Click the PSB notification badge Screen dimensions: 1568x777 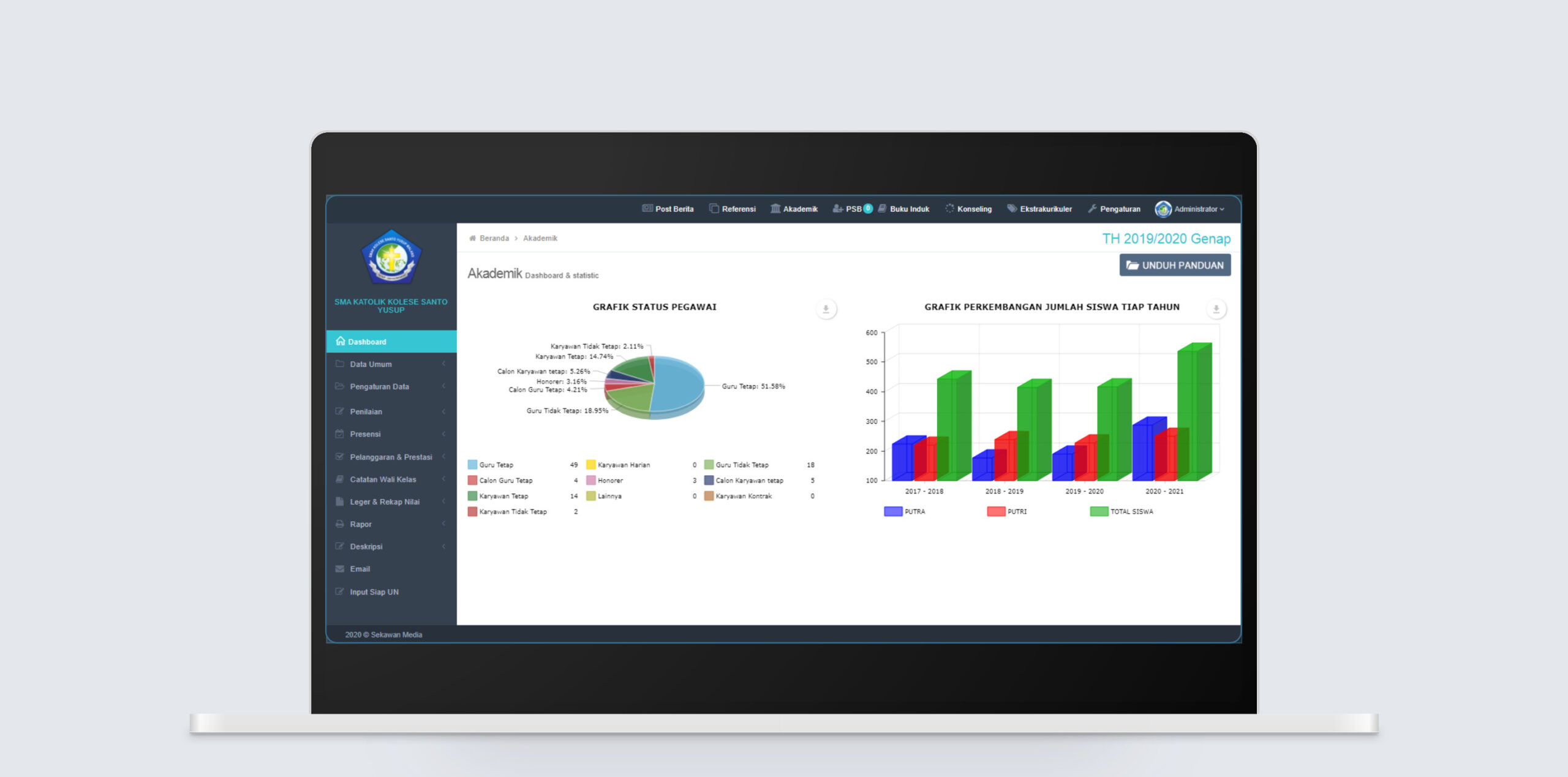coord(868,208)
